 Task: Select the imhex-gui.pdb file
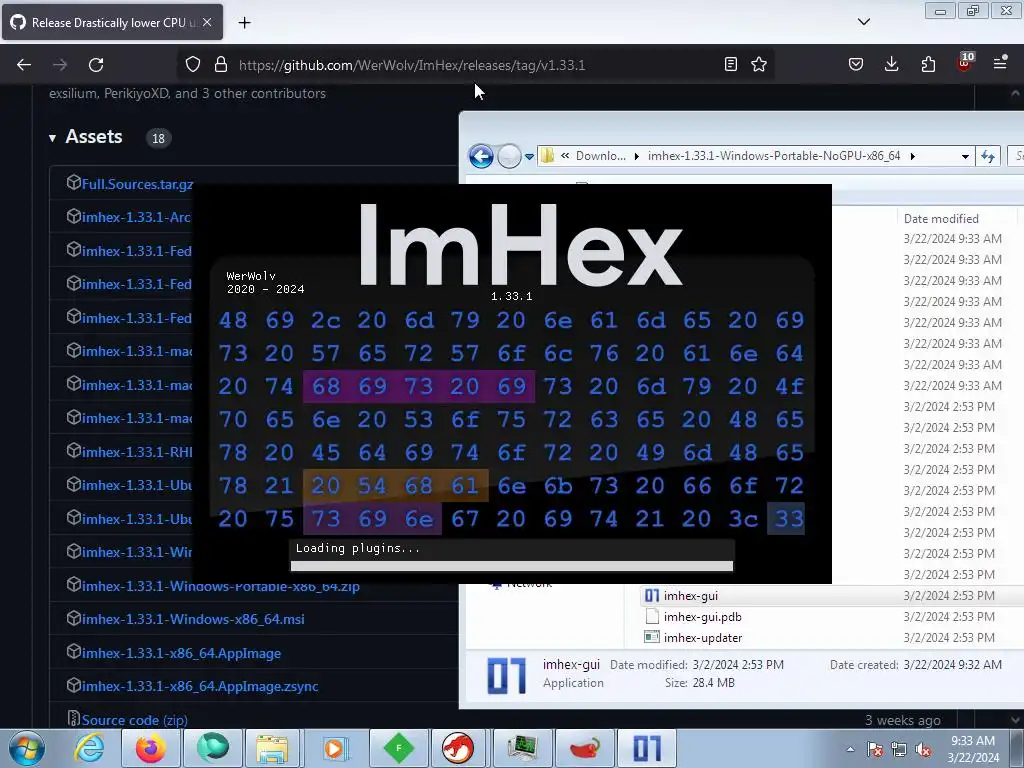[702, 616]
